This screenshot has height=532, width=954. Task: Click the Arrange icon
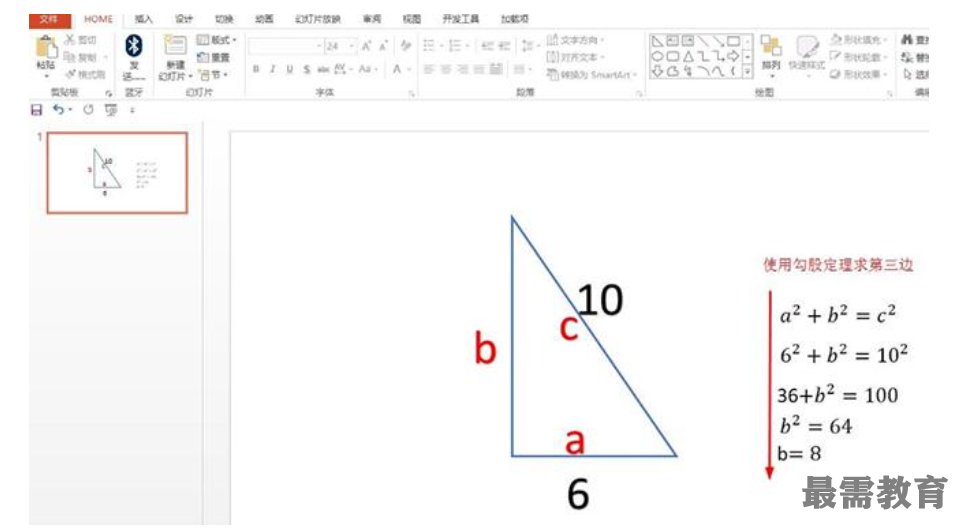click(x=771, y=46)
